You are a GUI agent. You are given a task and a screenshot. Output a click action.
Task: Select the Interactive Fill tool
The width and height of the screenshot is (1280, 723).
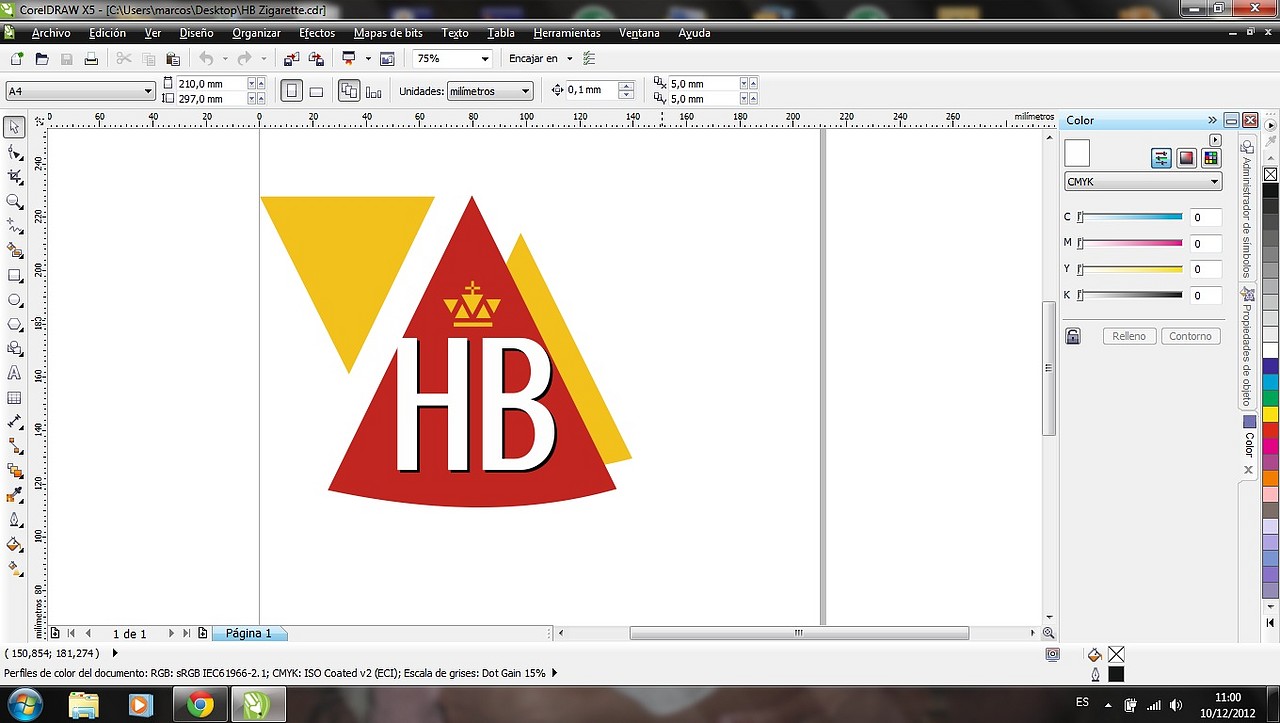[14, 569]
